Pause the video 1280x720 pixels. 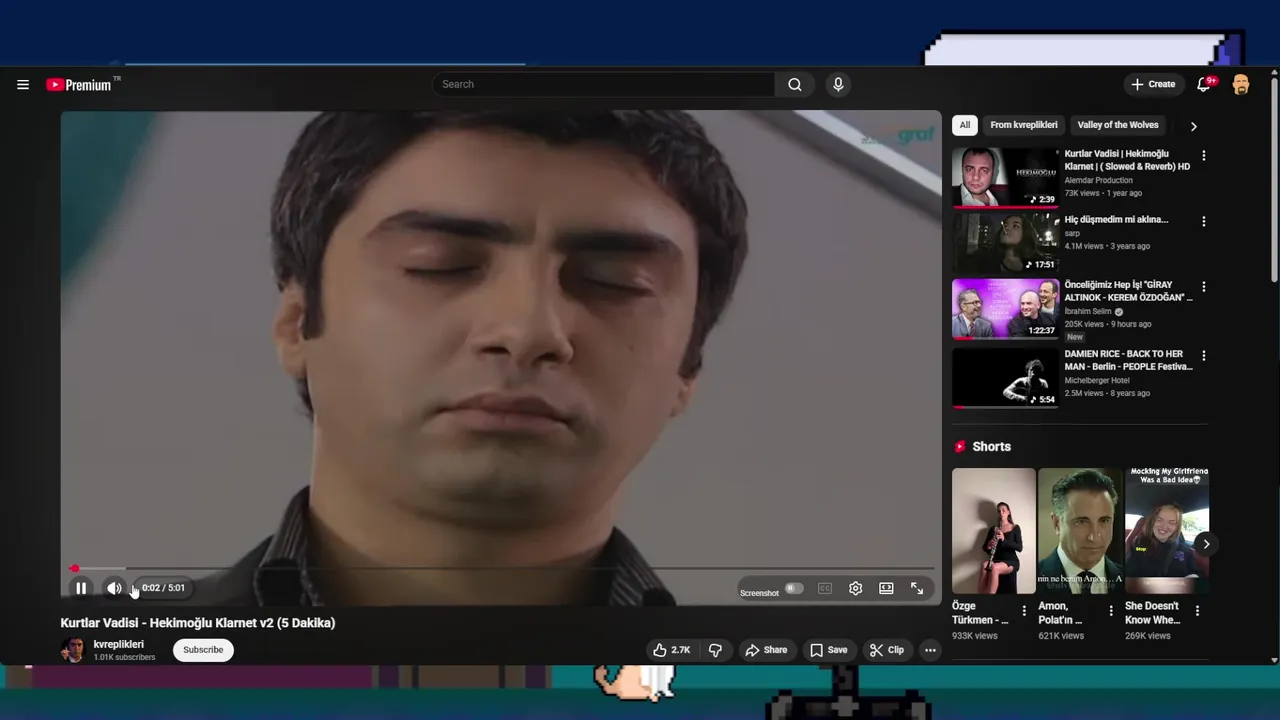(x=81, y=588)
